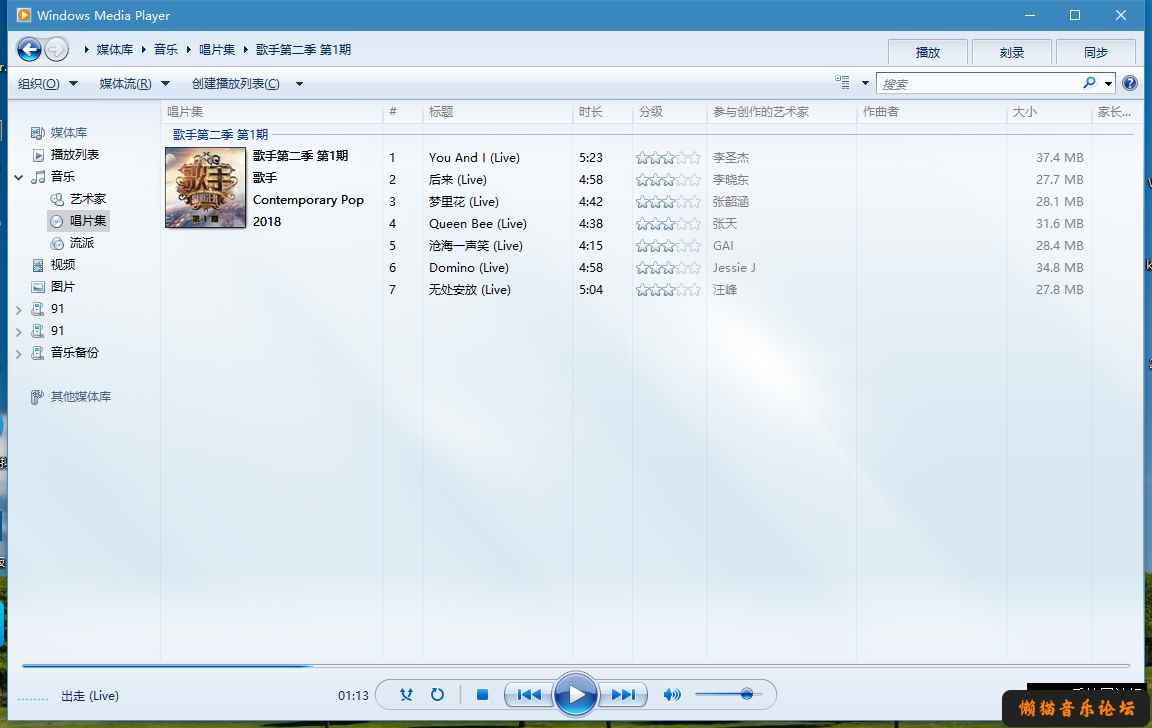Open 播放列表 in the sidebar
Screen dimensions: 1152x728
[x=74, y=155]
